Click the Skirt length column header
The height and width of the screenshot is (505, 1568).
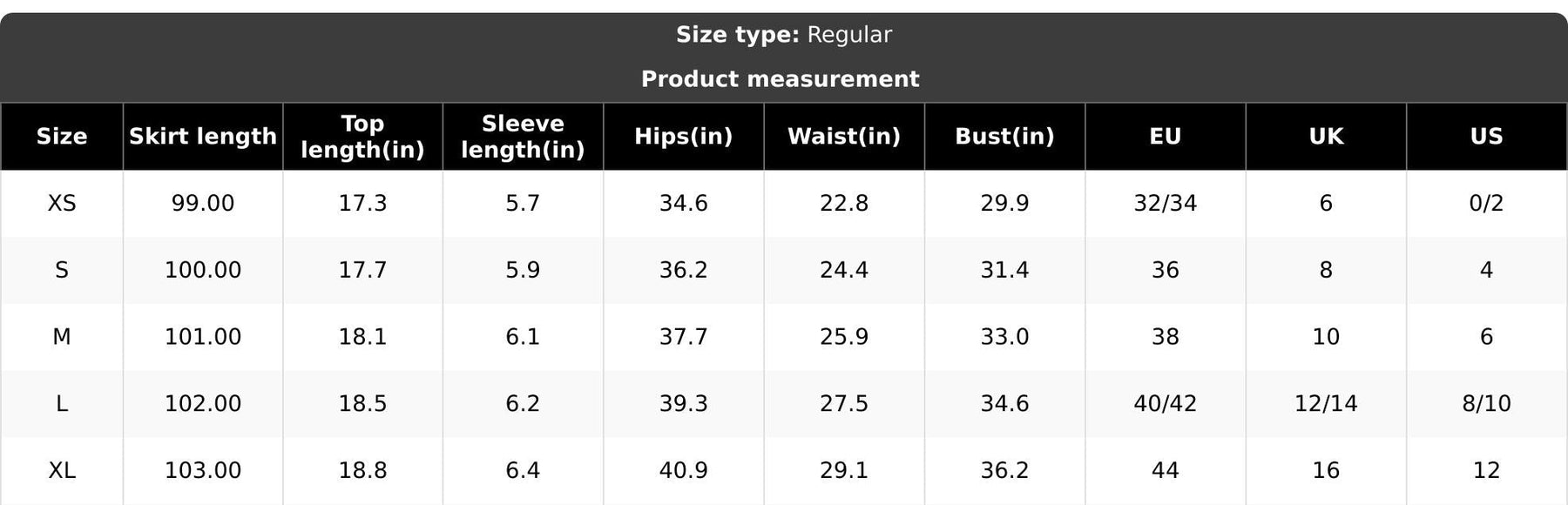[203, 137]
